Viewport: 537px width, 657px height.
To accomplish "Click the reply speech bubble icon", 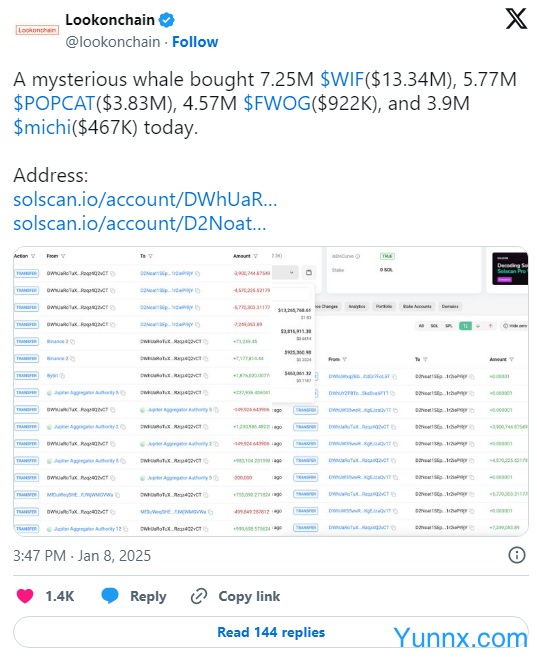I will [110, 596].
